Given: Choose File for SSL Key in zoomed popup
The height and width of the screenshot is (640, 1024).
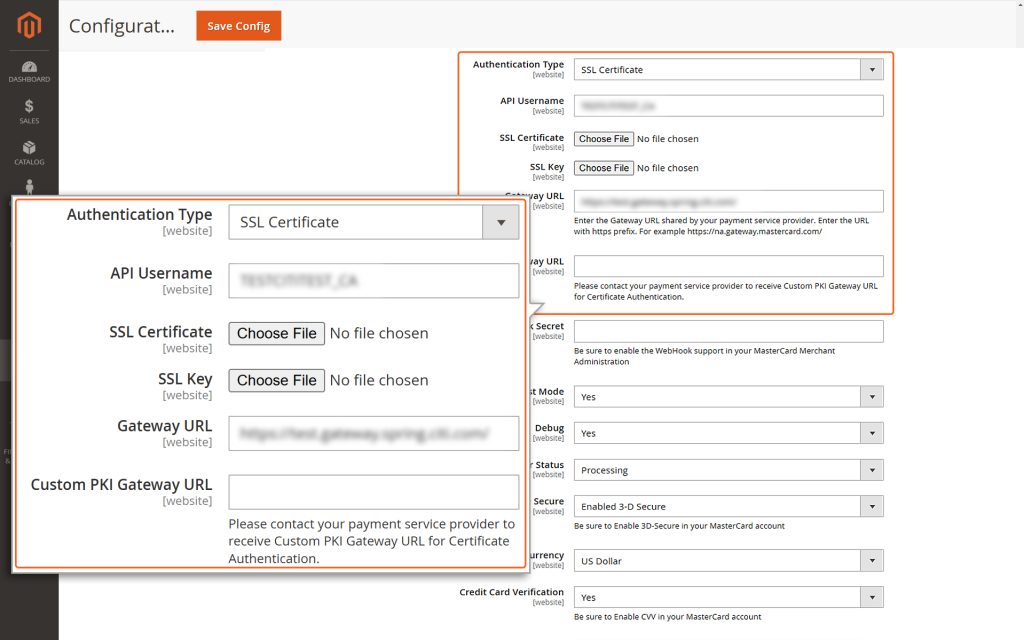Looking at the screenshot, I should (276, 380).
